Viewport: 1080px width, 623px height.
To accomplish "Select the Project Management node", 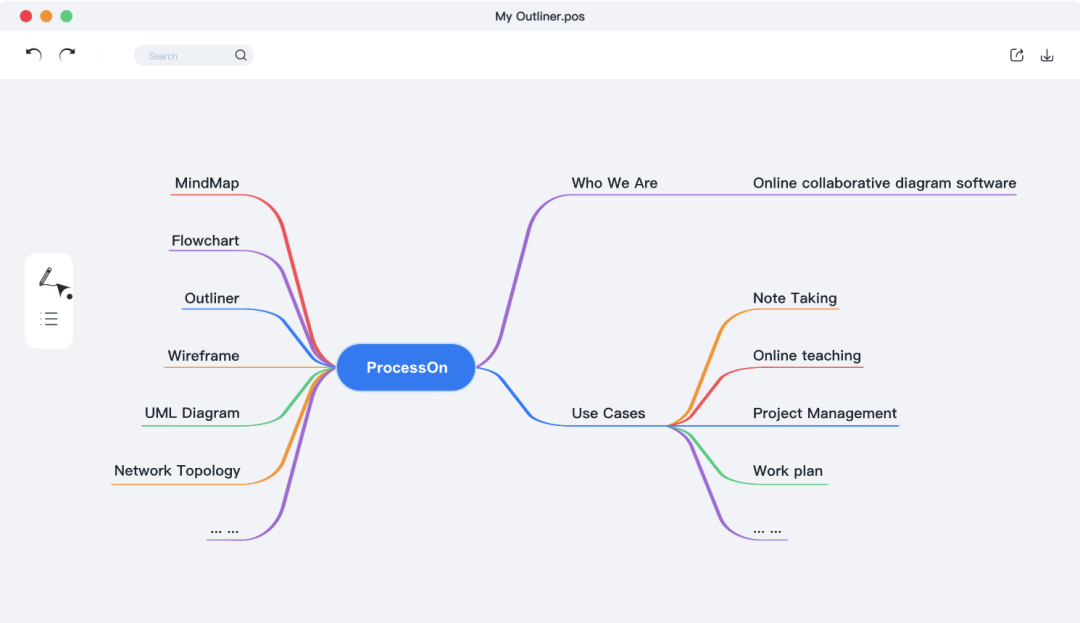I will point(824,413).
